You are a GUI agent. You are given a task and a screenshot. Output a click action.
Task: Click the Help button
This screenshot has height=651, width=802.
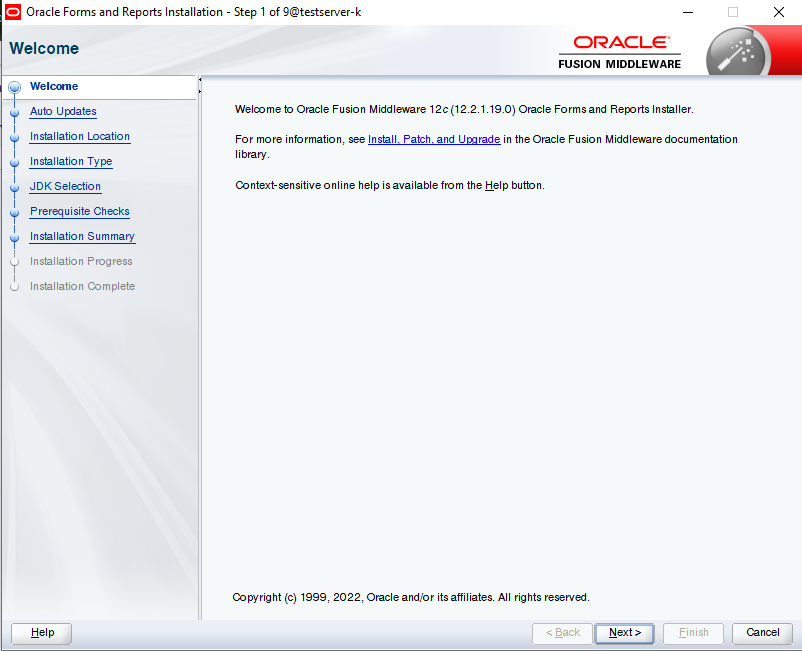click(x=41, y=633)
